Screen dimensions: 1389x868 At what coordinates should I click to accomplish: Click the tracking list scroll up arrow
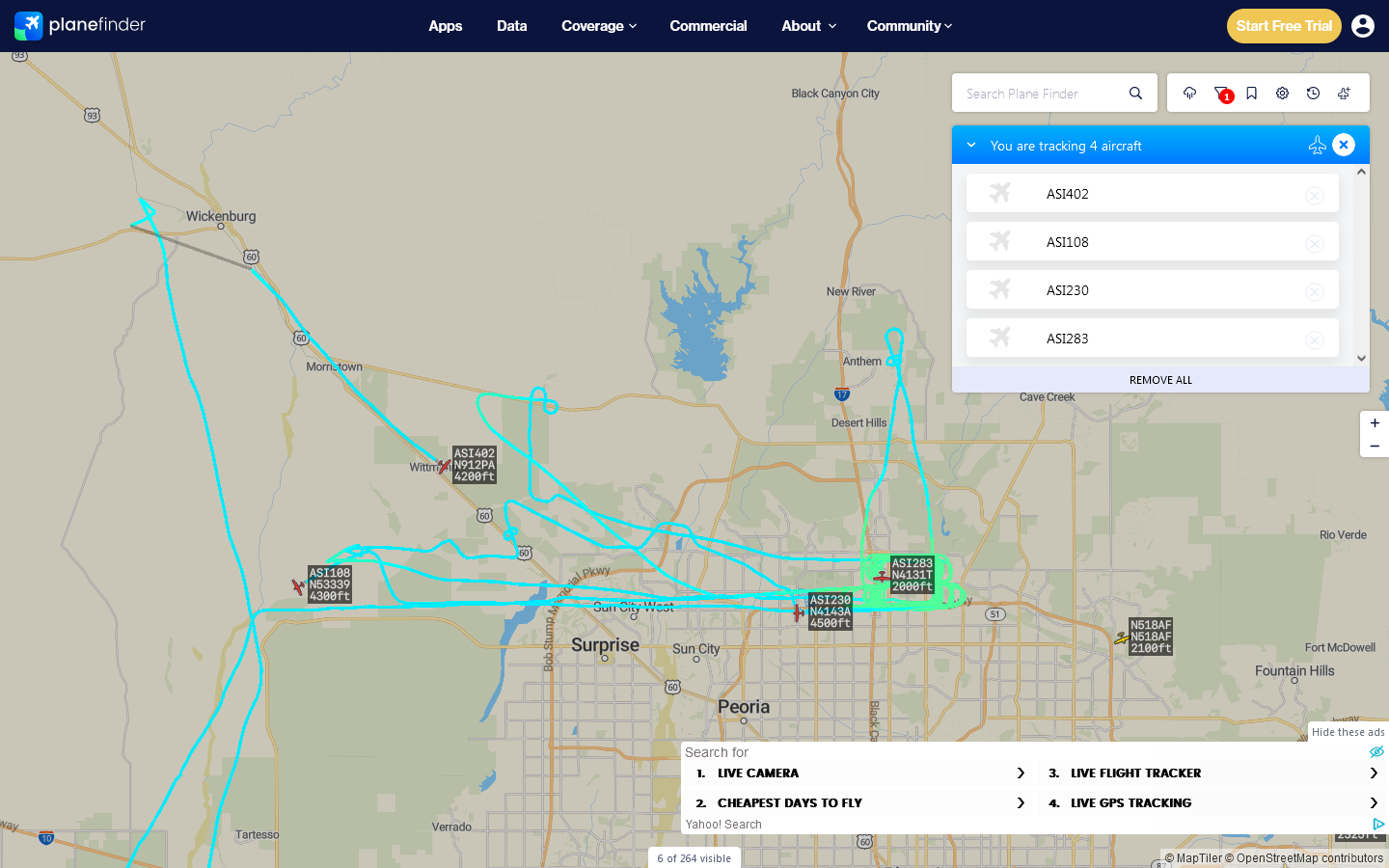[1361, 172]
